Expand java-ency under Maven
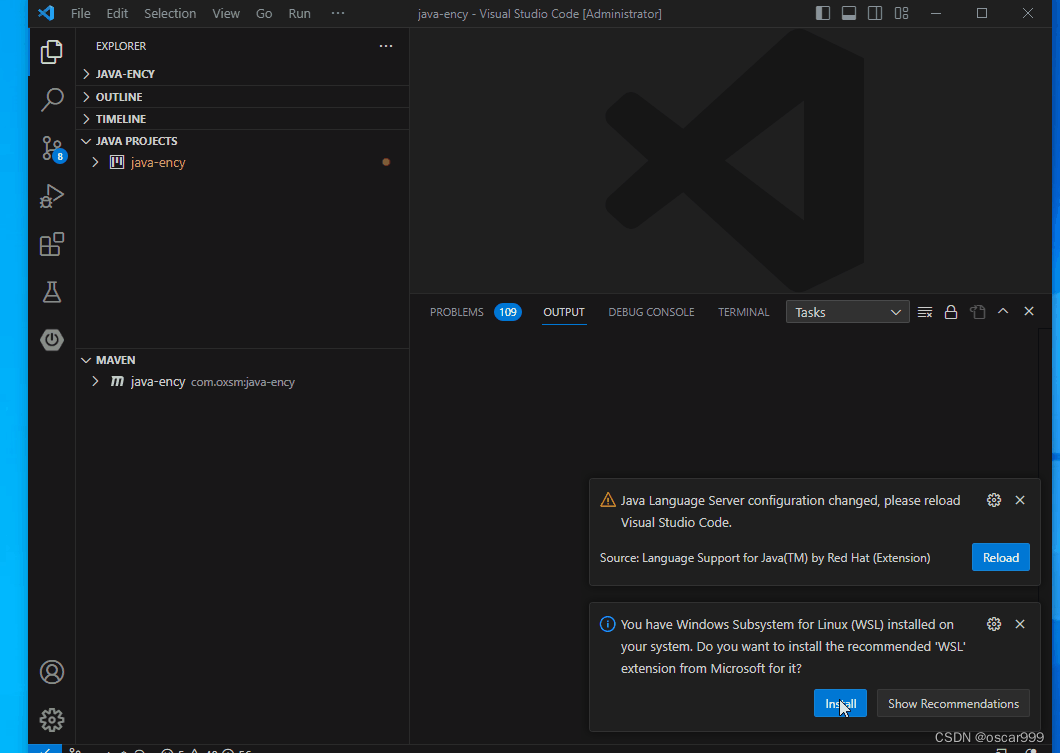 [x=95, y=382]
